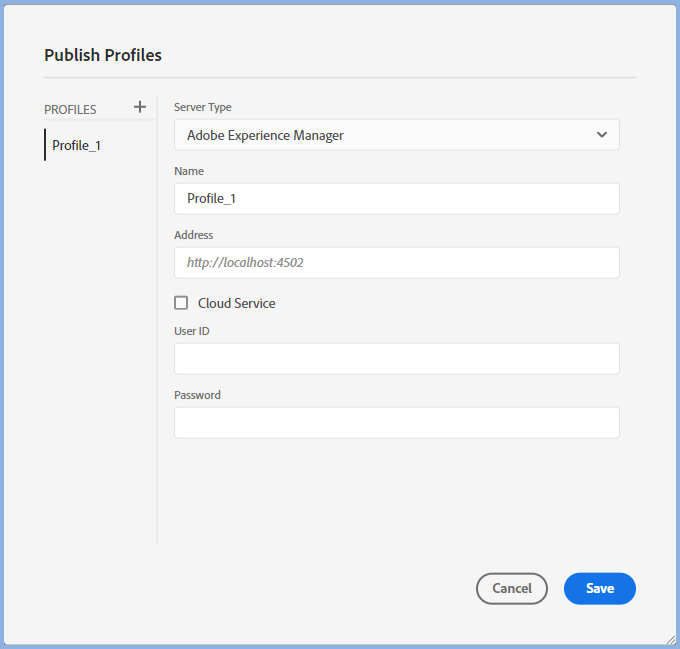The image size is (680, 649).
Task: Click the Address field label
Action: click(194, 235)
